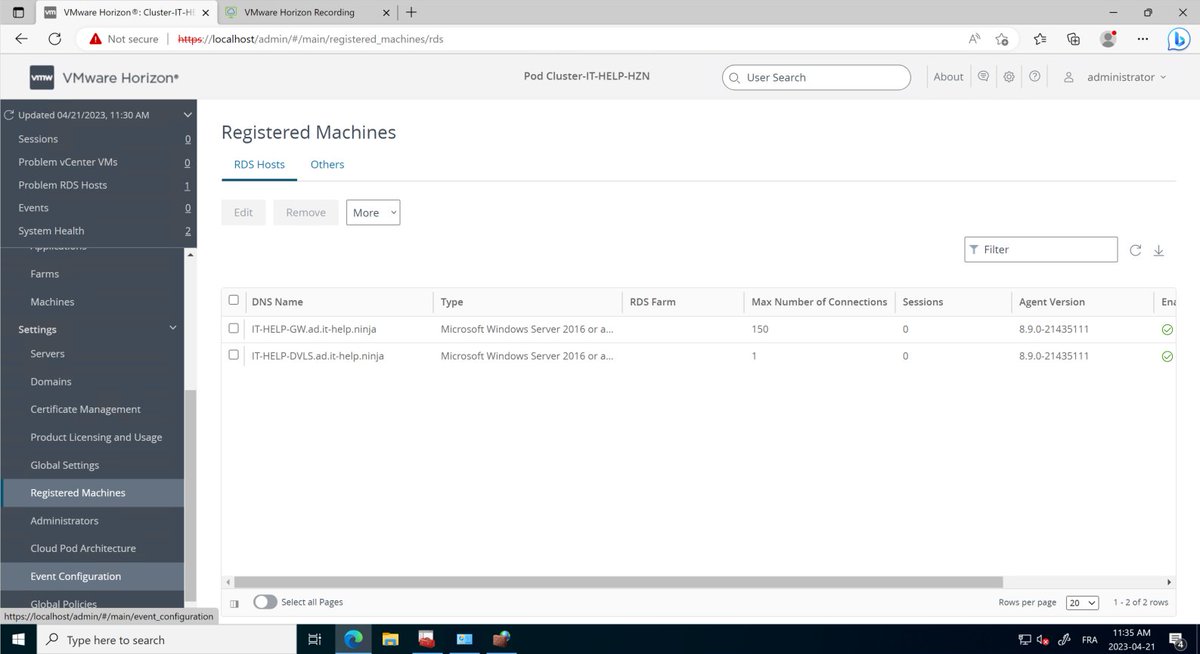Refresh the dashboard Updated timestamp icon
The image size is (1200, 654).
[x=10, y=115]
